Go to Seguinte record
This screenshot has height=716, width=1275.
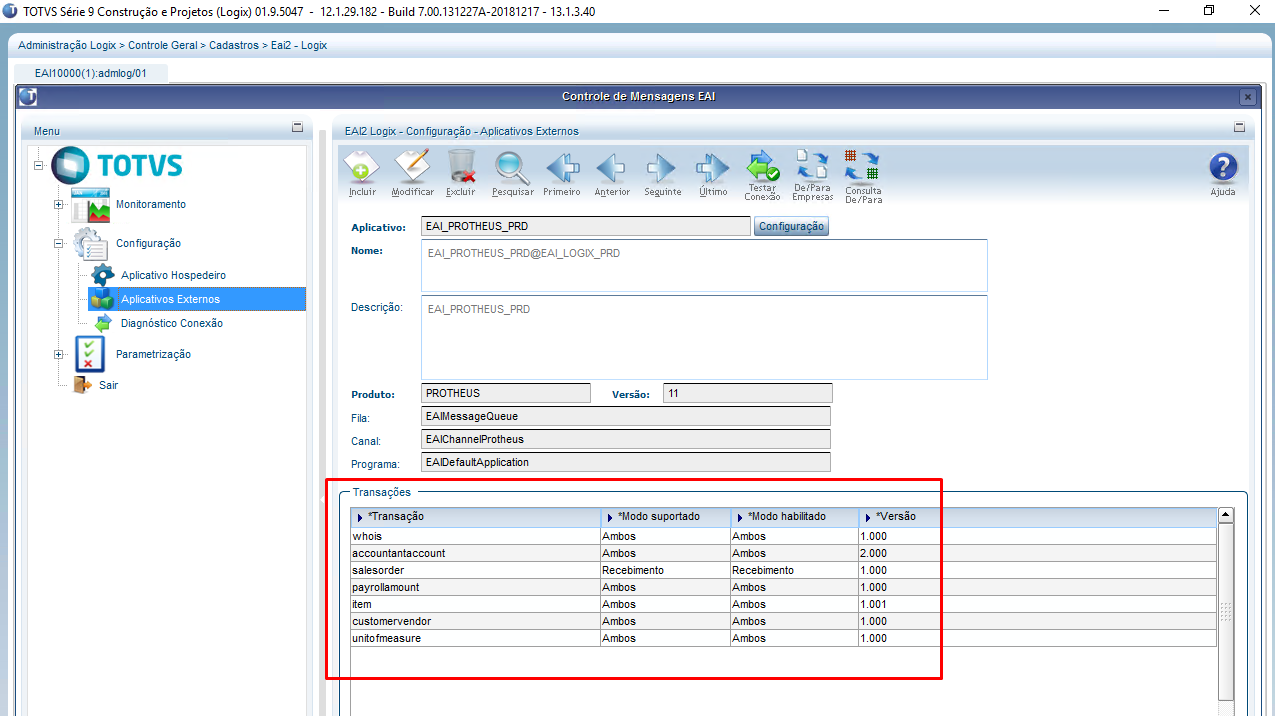[662, 166]
